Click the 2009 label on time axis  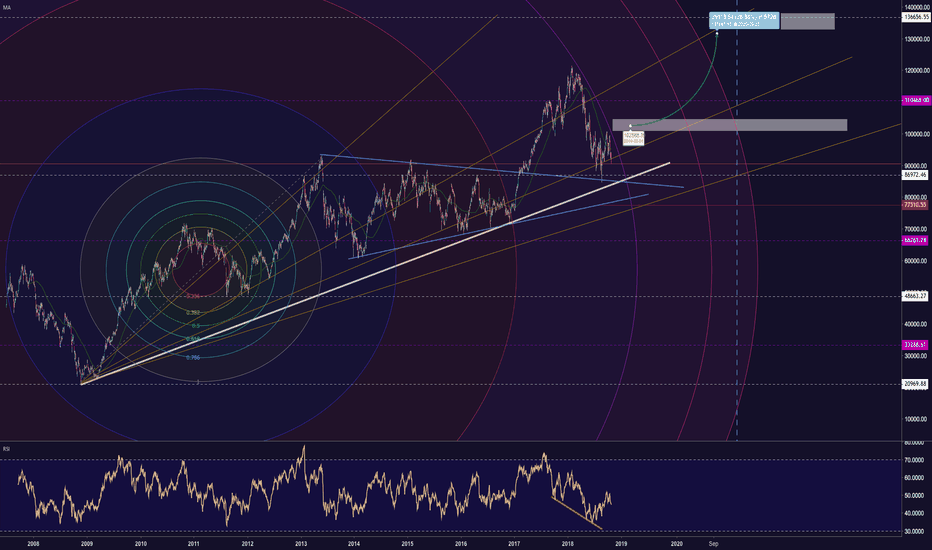(87, 543)
